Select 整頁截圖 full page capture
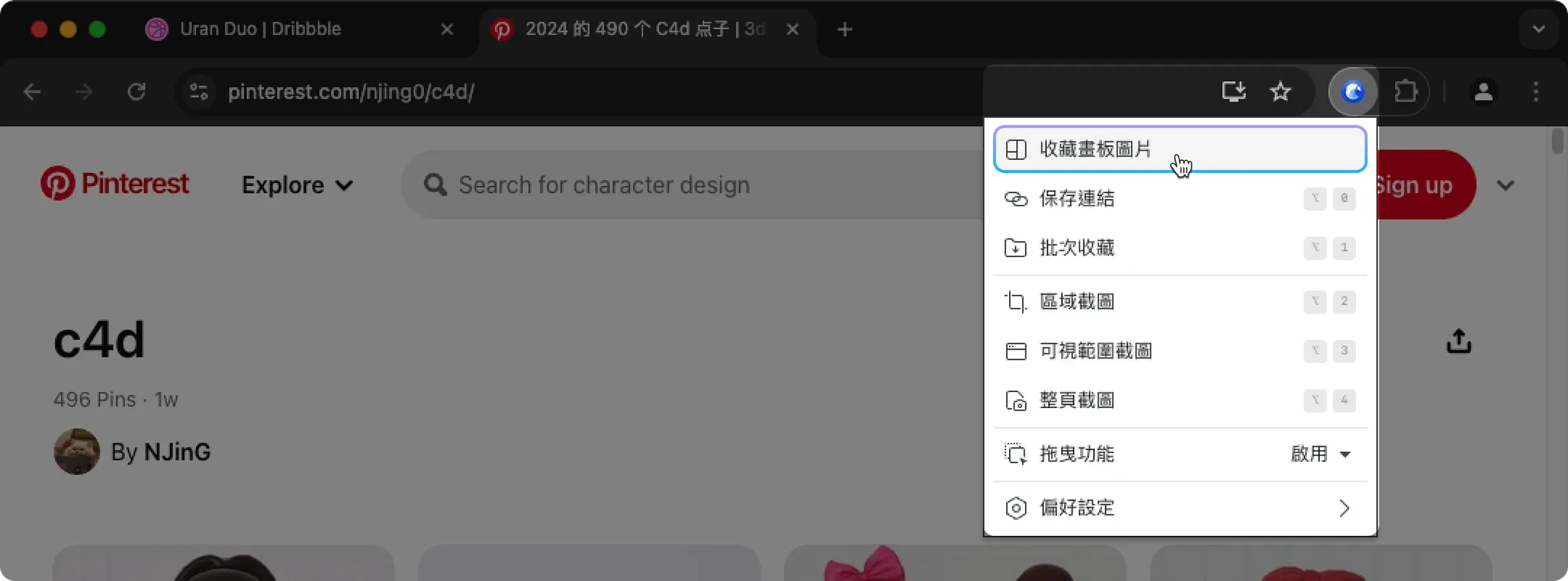The width and height of the screenshot is (1568, 581). pos(1180,400)
